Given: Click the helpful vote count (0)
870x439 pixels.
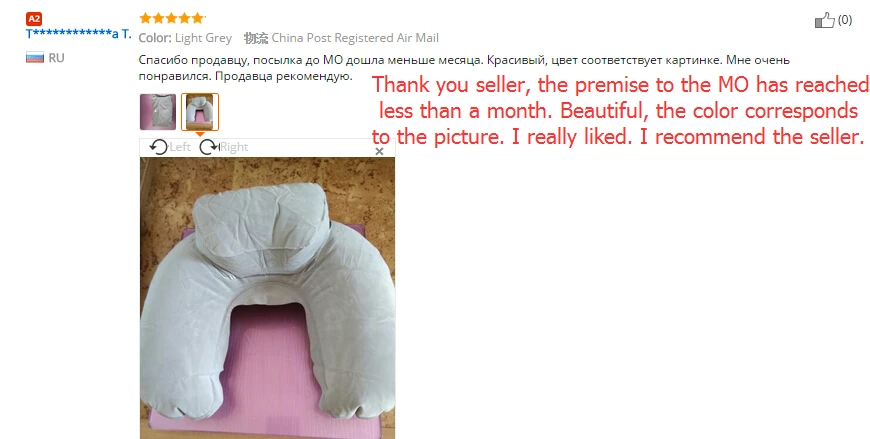Looking at the screenshot, I should click(844, 20).
